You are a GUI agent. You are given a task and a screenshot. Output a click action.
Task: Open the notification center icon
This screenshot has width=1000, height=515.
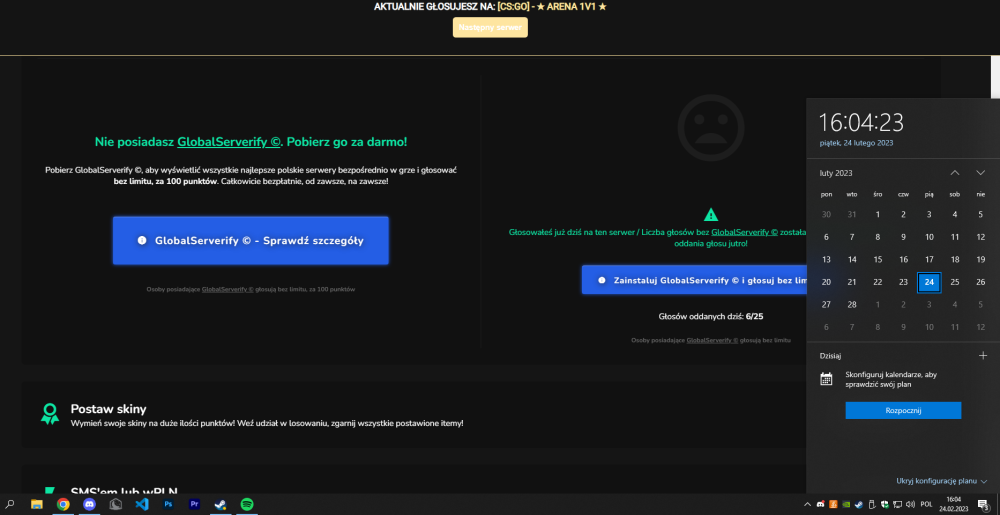983,504
